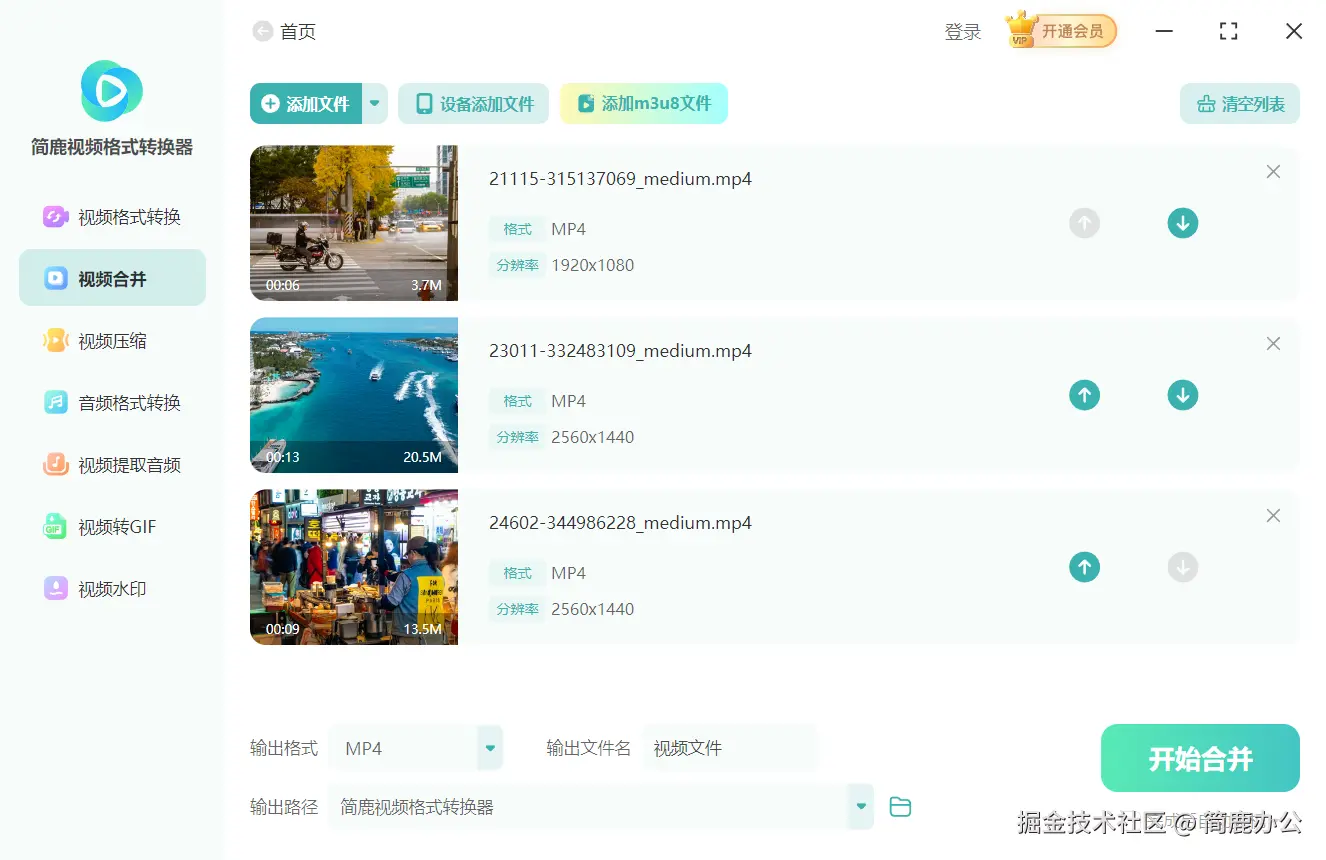This screenshot has height=860, width=1326.
Task: Click the 首页 text
Action: (x=298, y=32)
